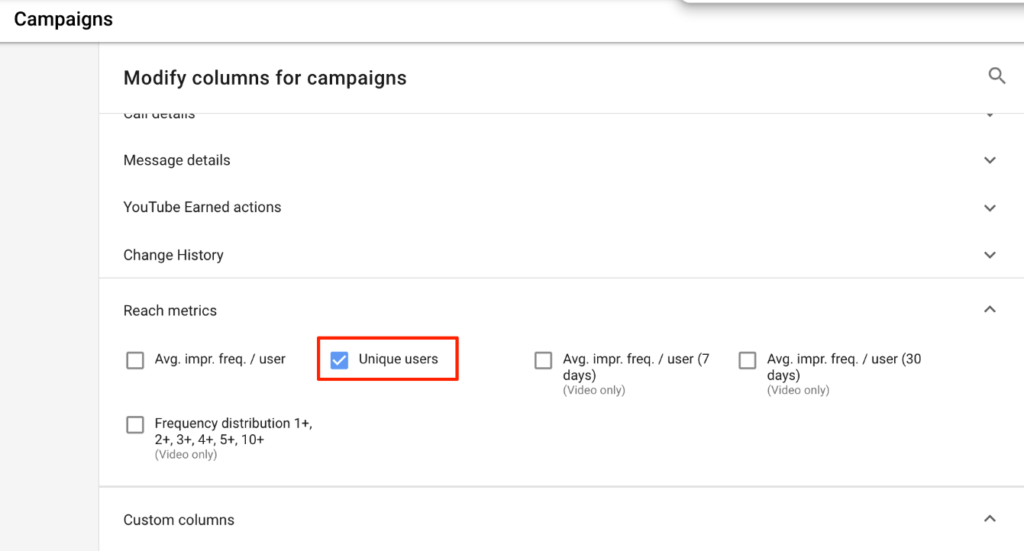The height and width of the screenshot is (551, 1024).
Task: Tick Avg. impr. freq. / user (30 days) checkbox
Action: pos(747,360)
